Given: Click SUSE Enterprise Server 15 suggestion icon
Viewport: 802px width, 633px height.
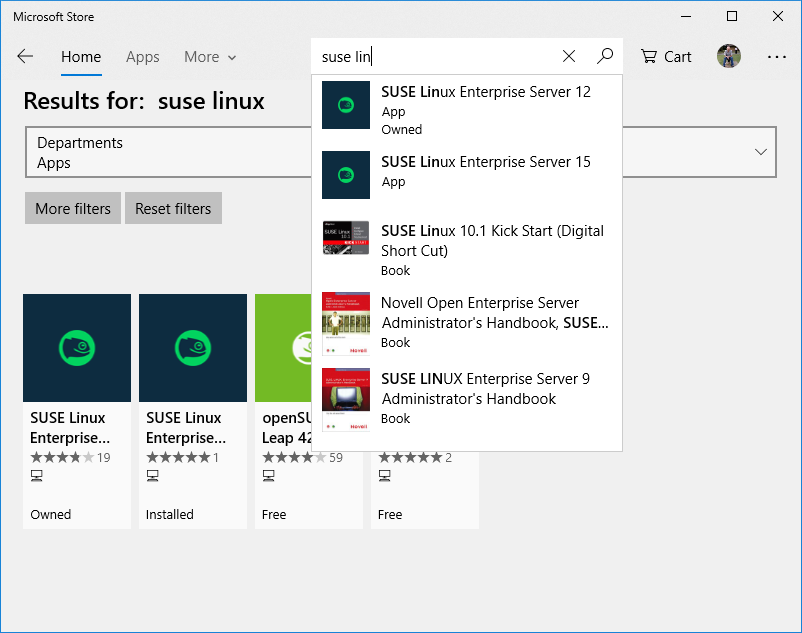Looking at the screenshot, I should tap(346, 175).
